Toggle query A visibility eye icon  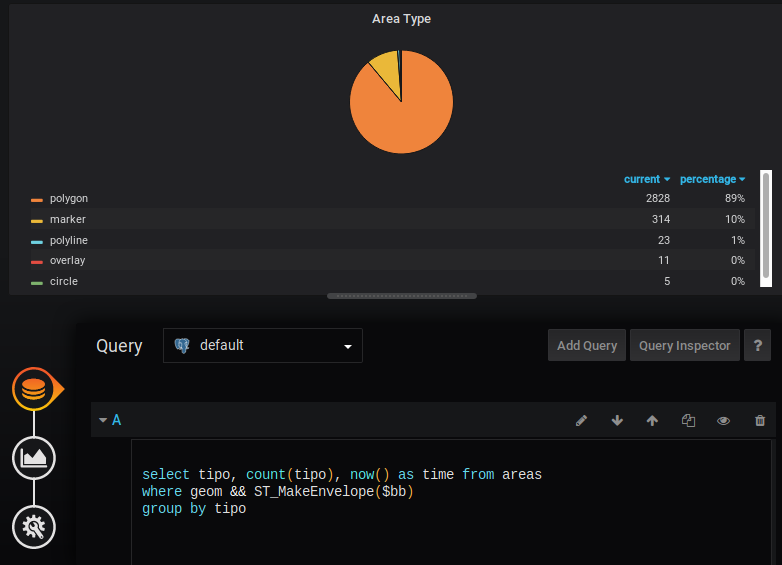point(723,421)
